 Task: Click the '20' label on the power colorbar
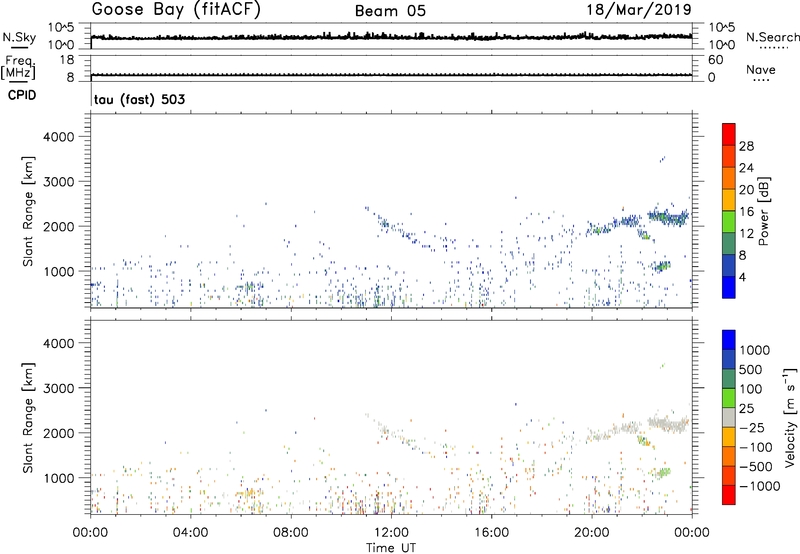click(746, 190)
